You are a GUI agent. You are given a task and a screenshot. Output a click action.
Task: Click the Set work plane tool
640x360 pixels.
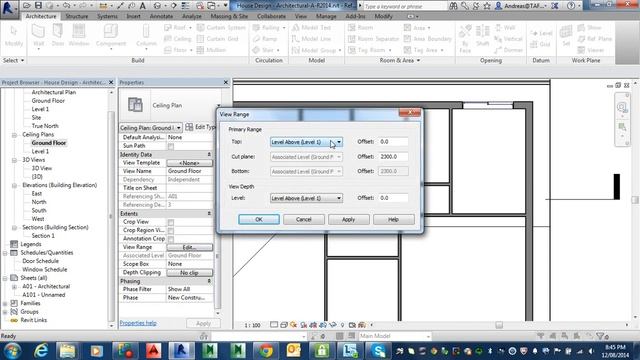pyautogui.click(x=566, y=36)
